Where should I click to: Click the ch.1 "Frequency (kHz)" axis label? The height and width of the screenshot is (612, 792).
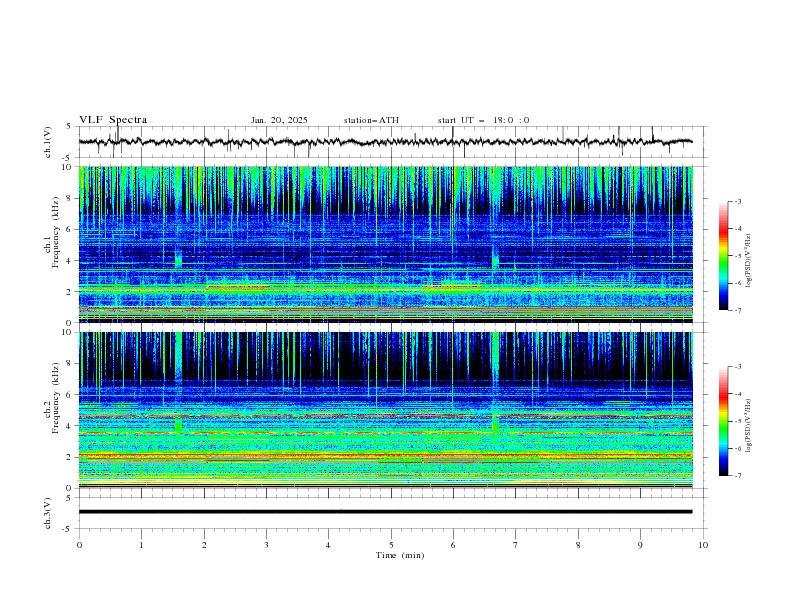pyautogui.click(x=56, y=232)
